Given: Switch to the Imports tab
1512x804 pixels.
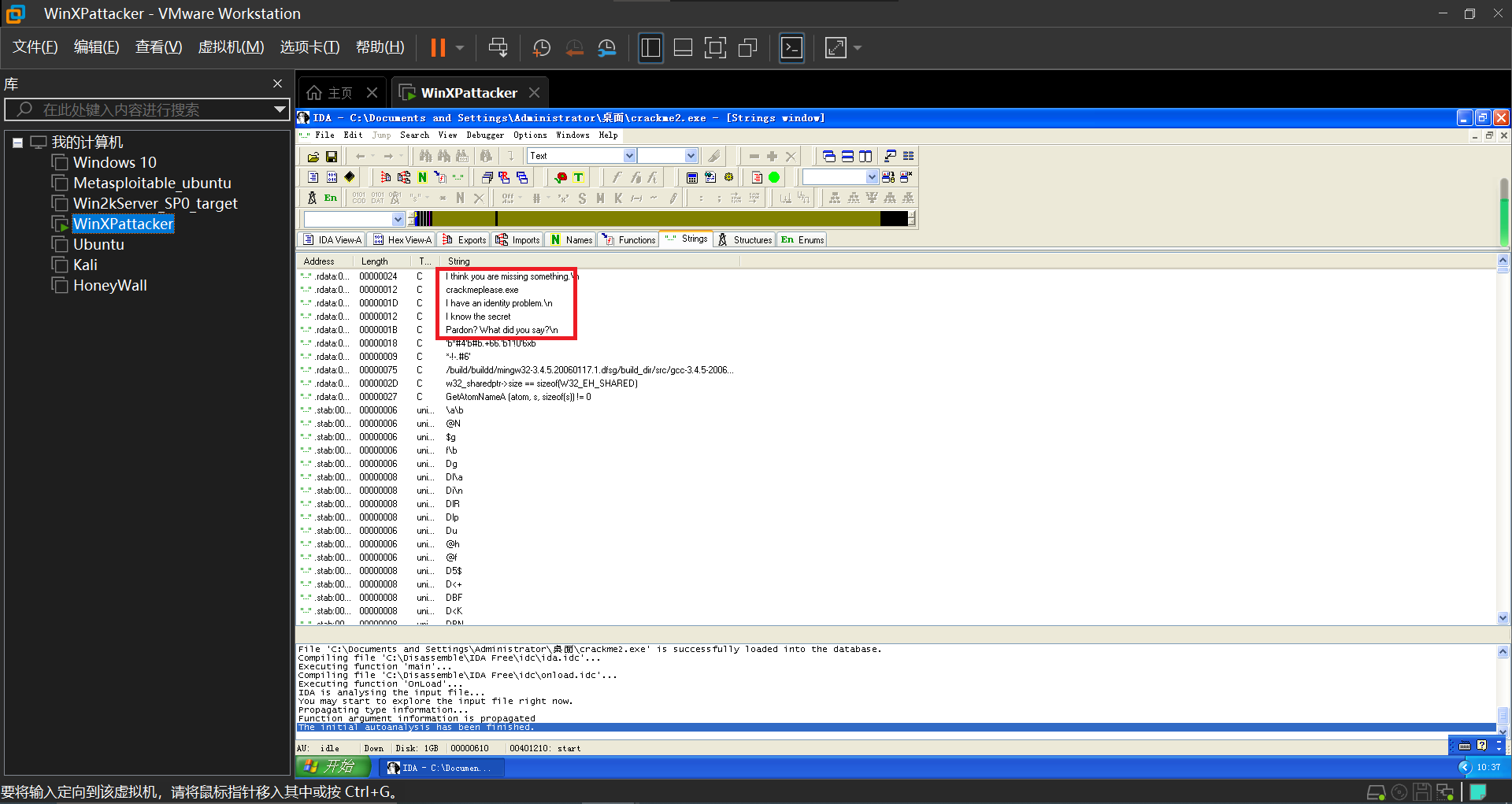Looking at the screenshot, I should coord(518,240).
